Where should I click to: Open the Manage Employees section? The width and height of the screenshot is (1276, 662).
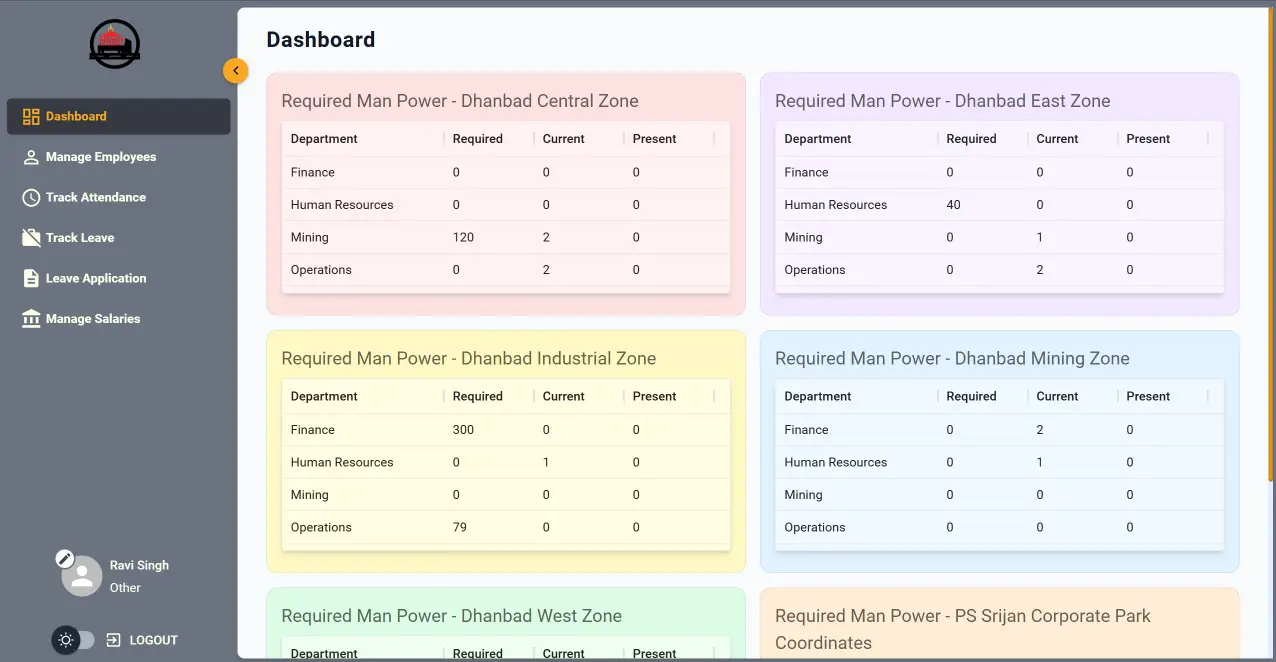100,157
